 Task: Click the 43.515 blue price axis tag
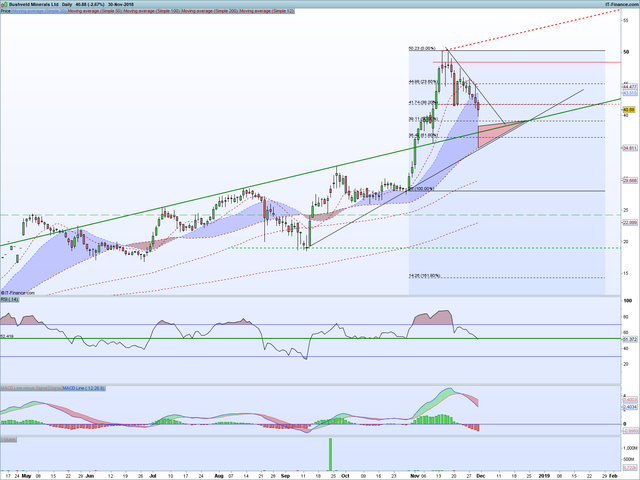pyautogui.click(x=629, y=93)
